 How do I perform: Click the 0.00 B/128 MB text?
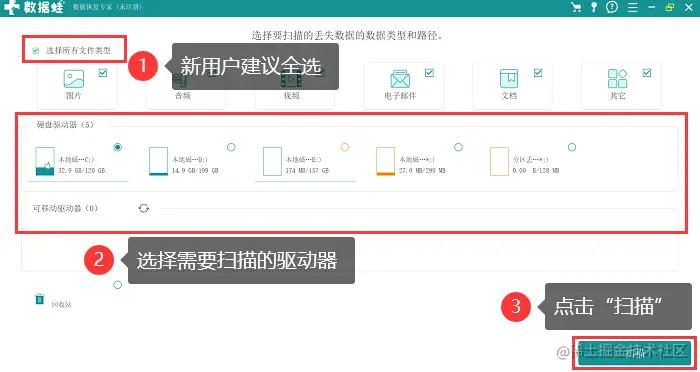(536, 171)
